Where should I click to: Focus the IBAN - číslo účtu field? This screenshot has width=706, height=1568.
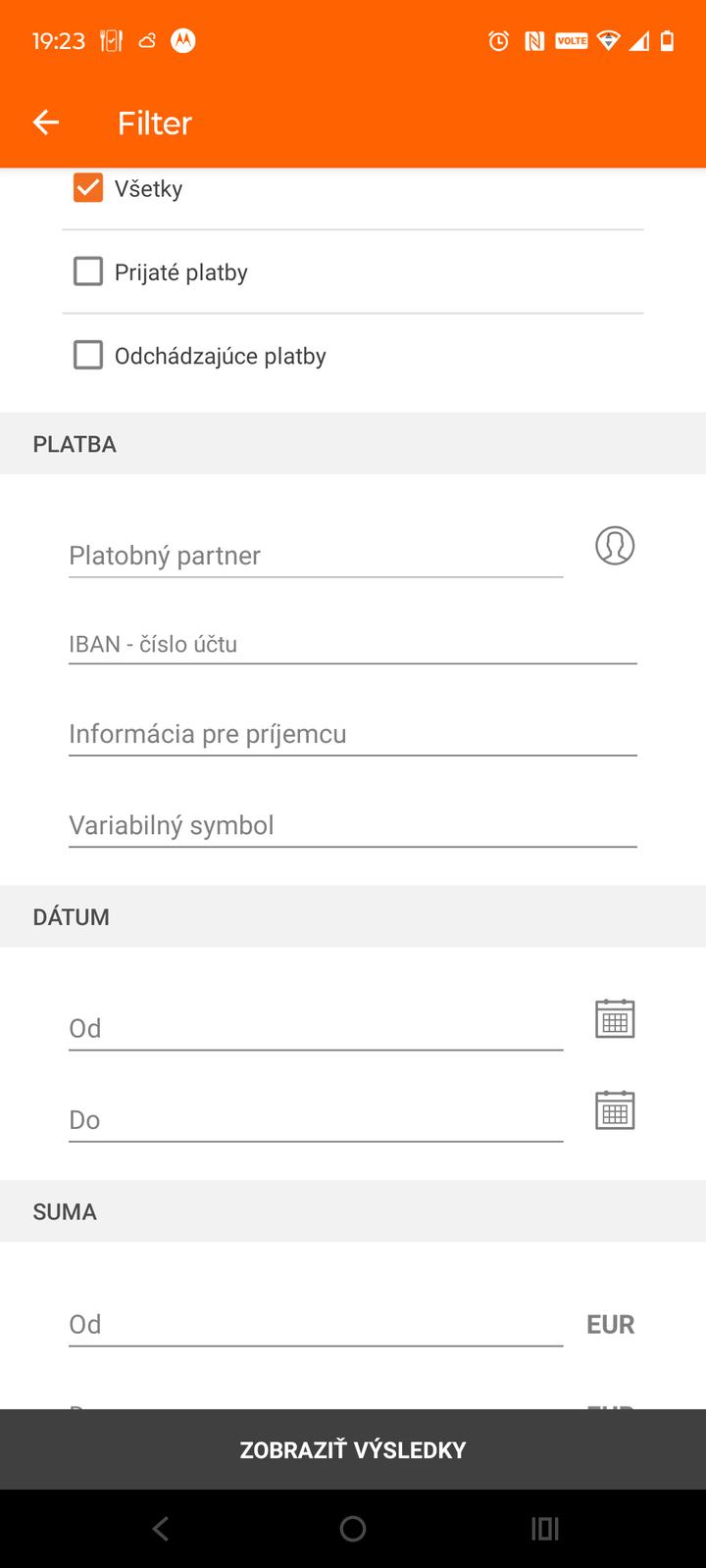[353, 644]
